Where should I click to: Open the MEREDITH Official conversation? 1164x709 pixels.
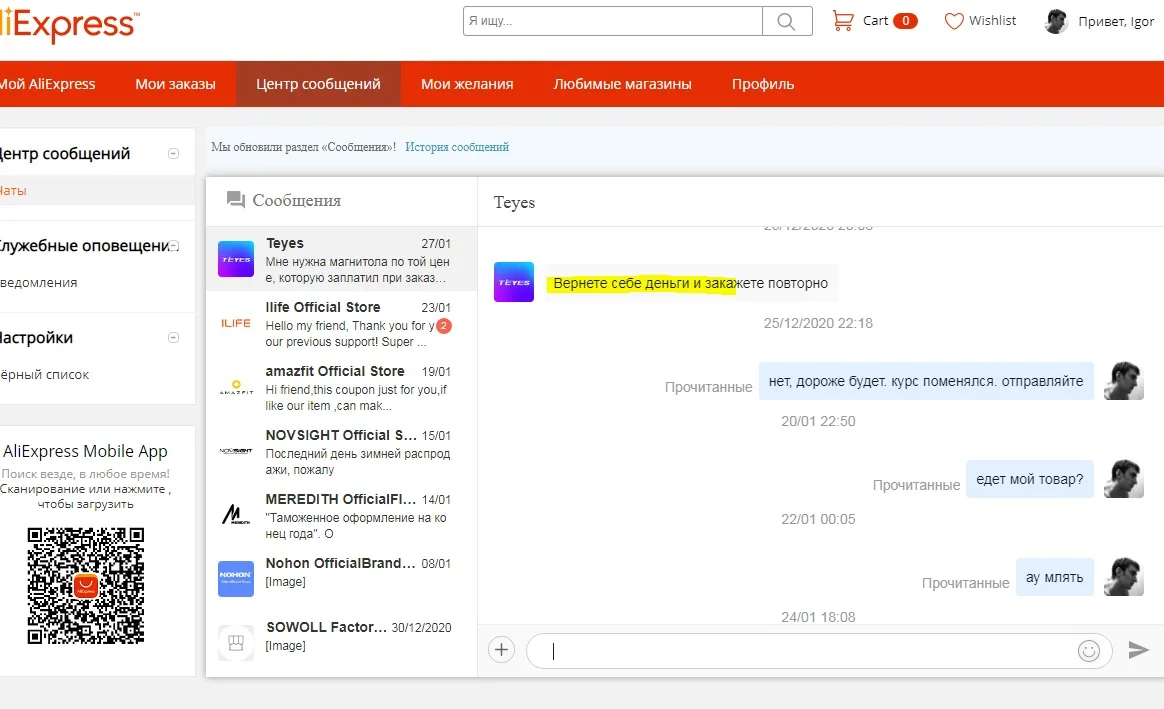(x=341, y=514)
